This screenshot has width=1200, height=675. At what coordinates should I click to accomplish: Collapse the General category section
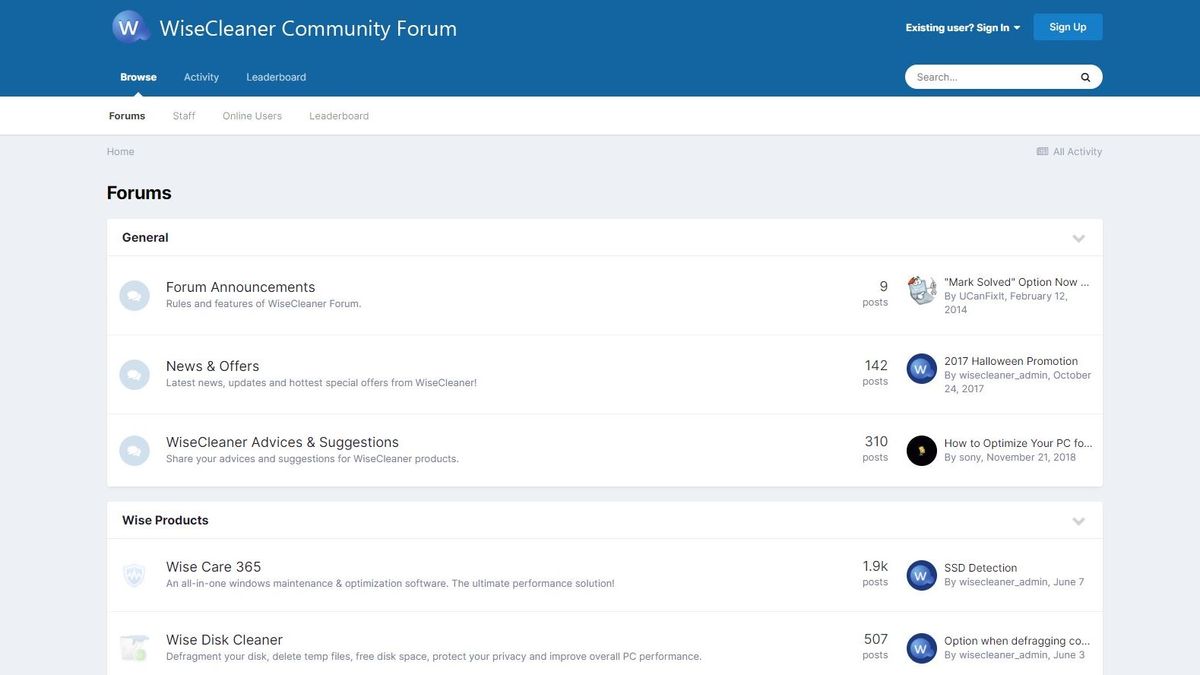pos(1078,238)
